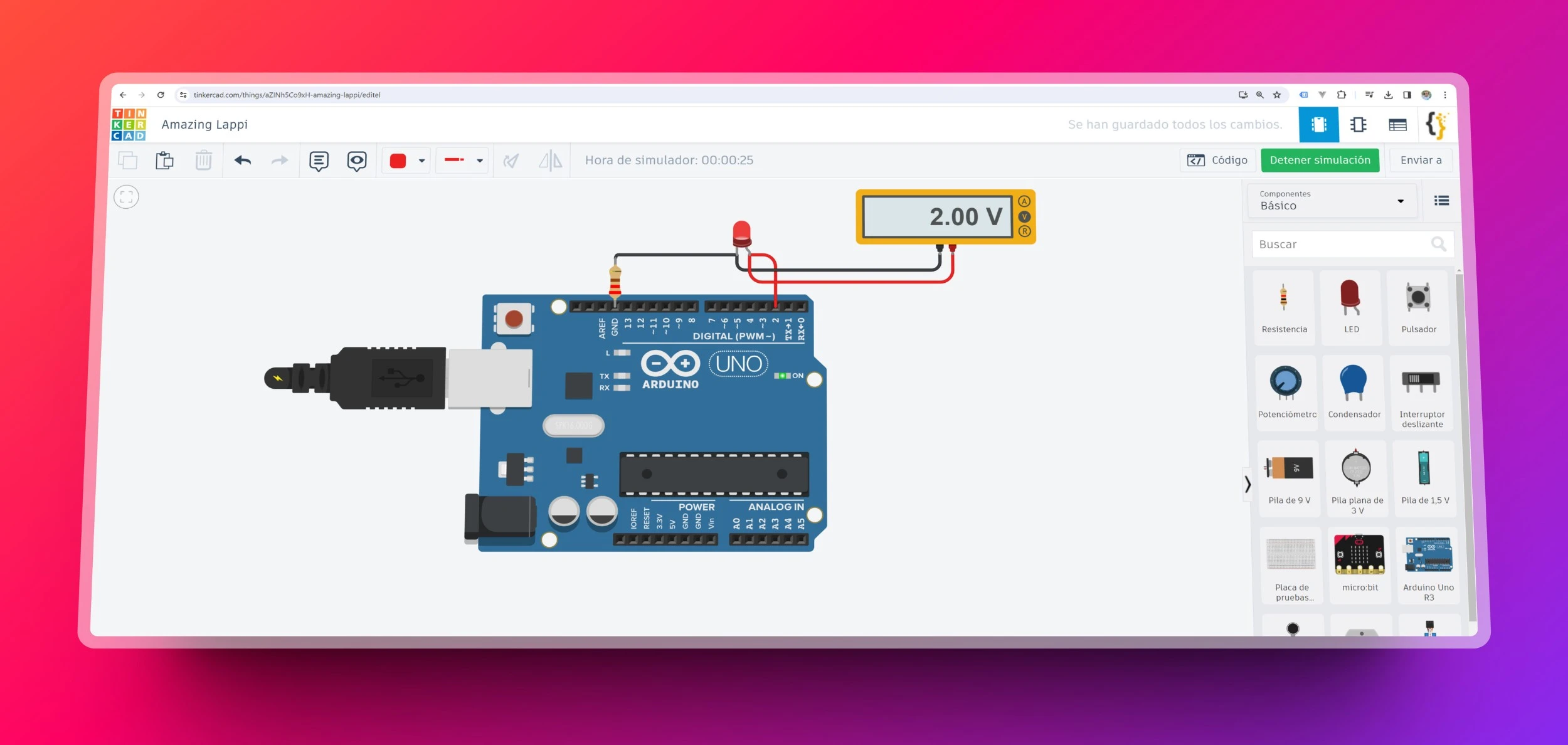1568x745 pixels.
Task: Select the micro:bit component
Action: click(1360, 565)
